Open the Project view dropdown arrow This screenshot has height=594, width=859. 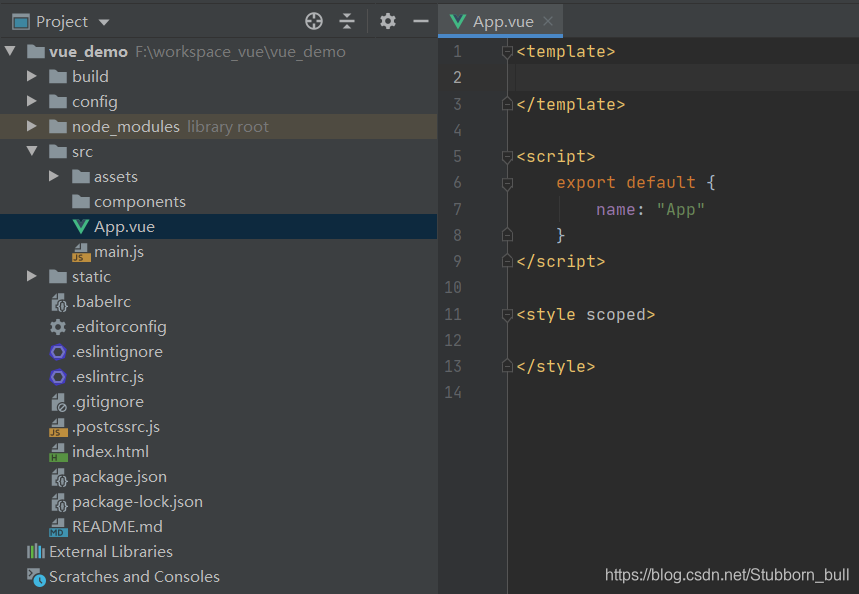(104, 22)
